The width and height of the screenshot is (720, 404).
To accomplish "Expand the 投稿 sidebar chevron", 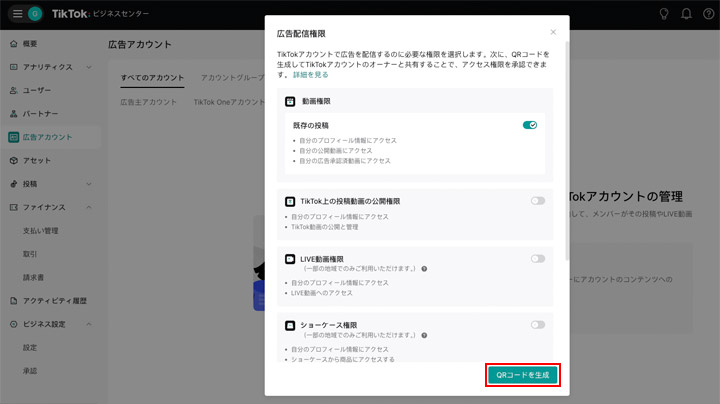I will [89, 184].
